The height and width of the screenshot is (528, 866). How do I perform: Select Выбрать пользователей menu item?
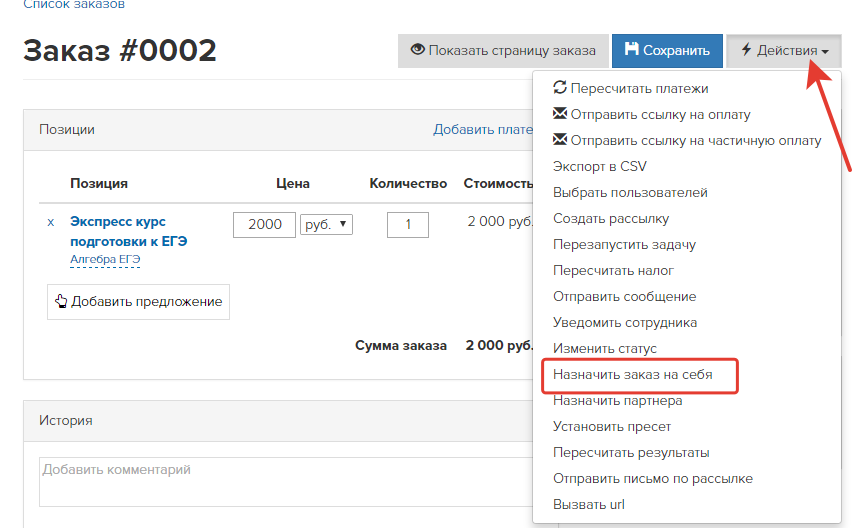click(630, 192)
